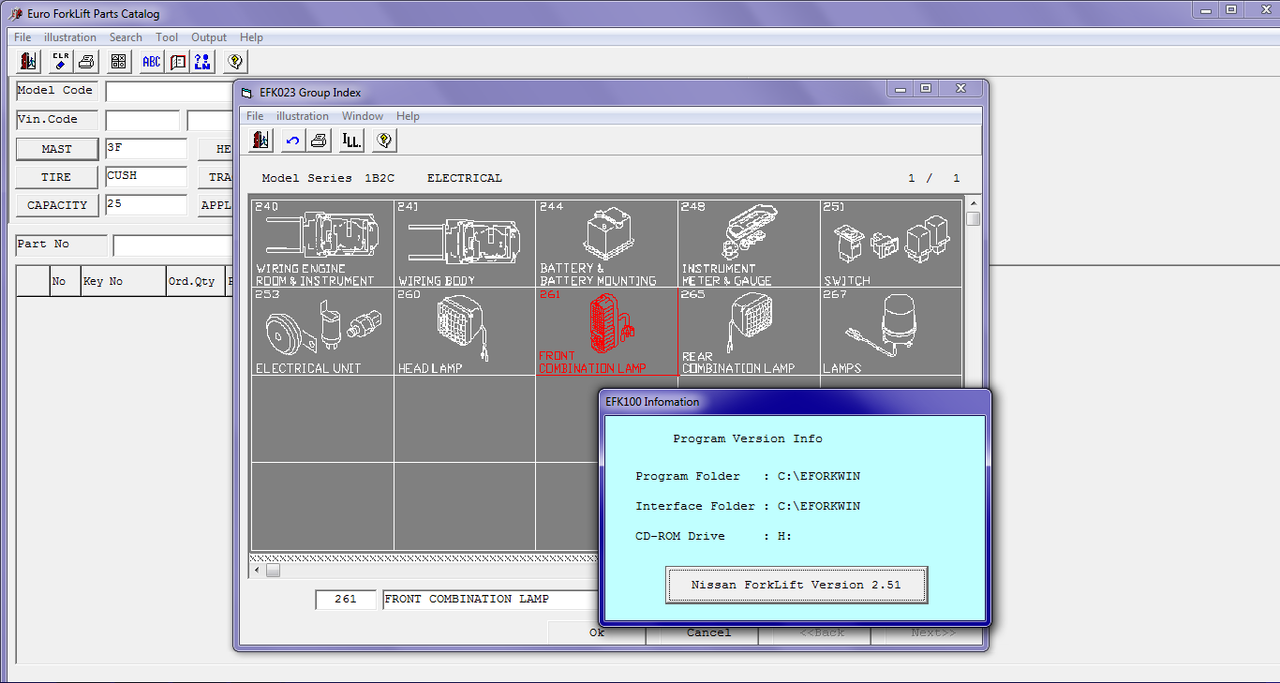Open the File menu in main window
Image resolution: width=1280 pixels, height=683 pixels.
pyautogui.click(x=22, y=37)
